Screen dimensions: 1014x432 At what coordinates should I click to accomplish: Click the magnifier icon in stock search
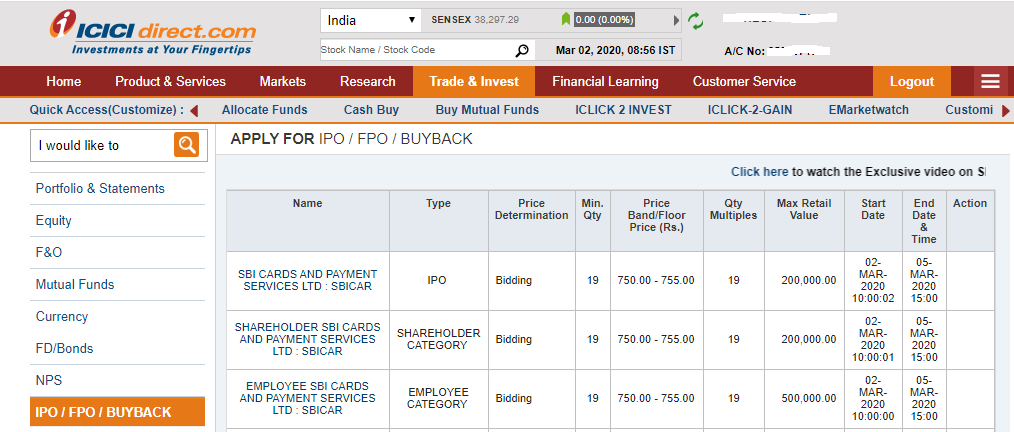522,50
